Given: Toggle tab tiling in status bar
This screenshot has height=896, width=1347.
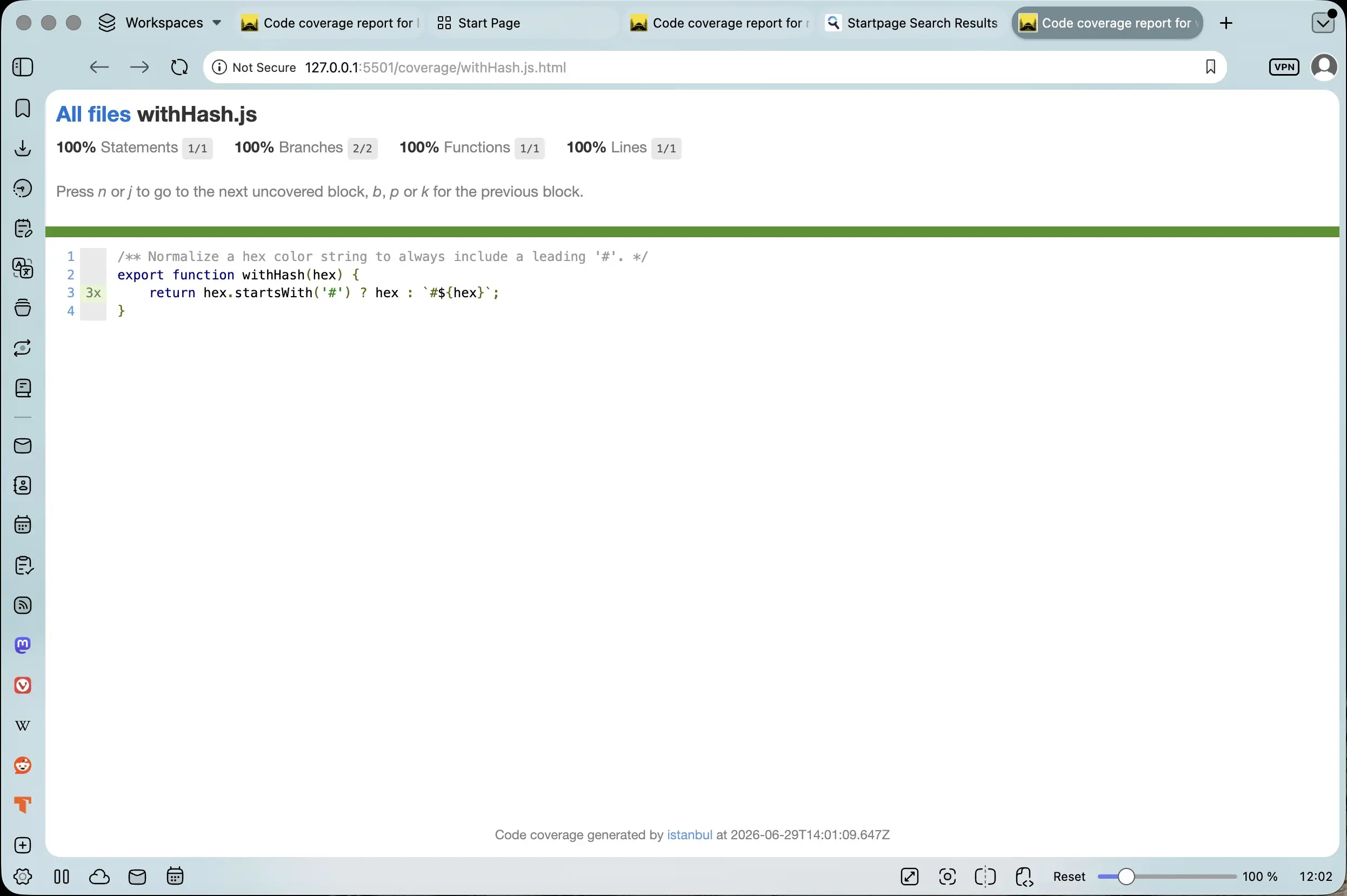Looking at the screenshot, I should 985,877.
